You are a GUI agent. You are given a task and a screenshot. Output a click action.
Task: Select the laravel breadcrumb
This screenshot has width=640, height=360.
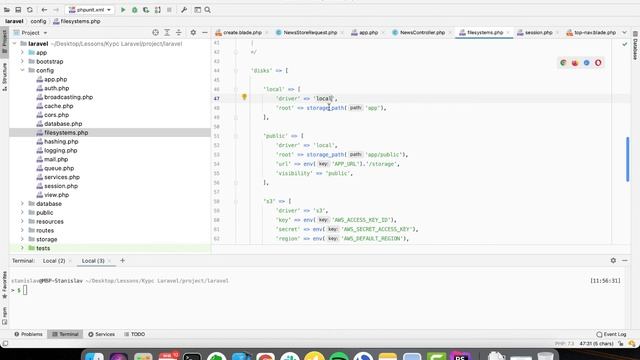(x=14, y=21)
